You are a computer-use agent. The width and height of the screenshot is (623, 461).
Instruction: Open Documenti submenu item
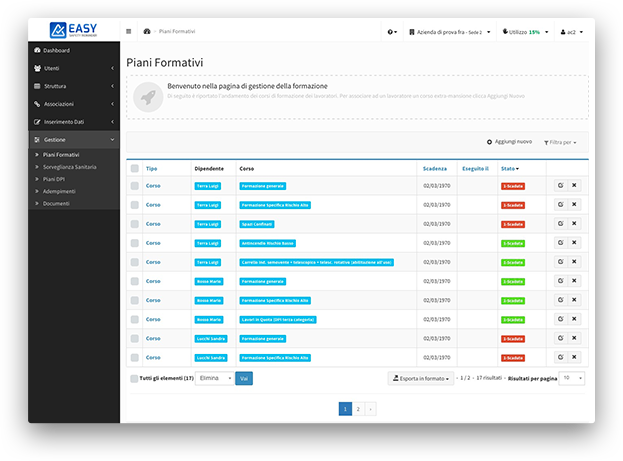pos(56,203)
